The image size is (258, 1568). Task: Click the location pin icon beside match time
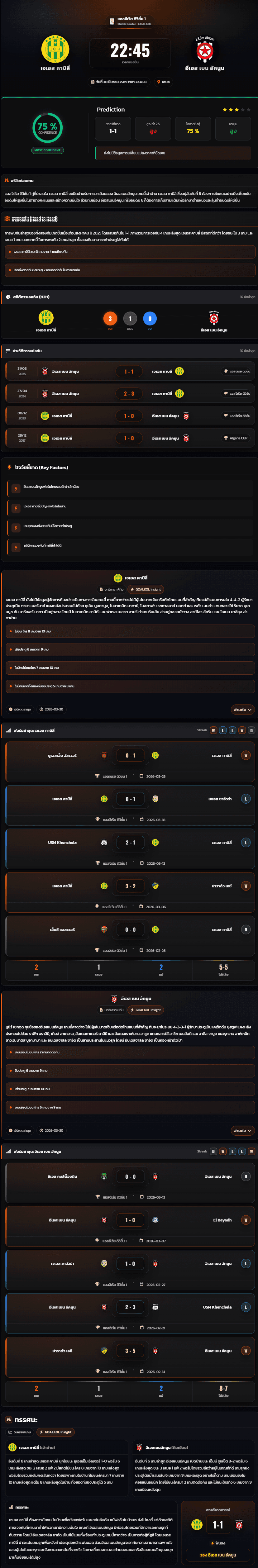pyautogui.click(x=159, y=82)
